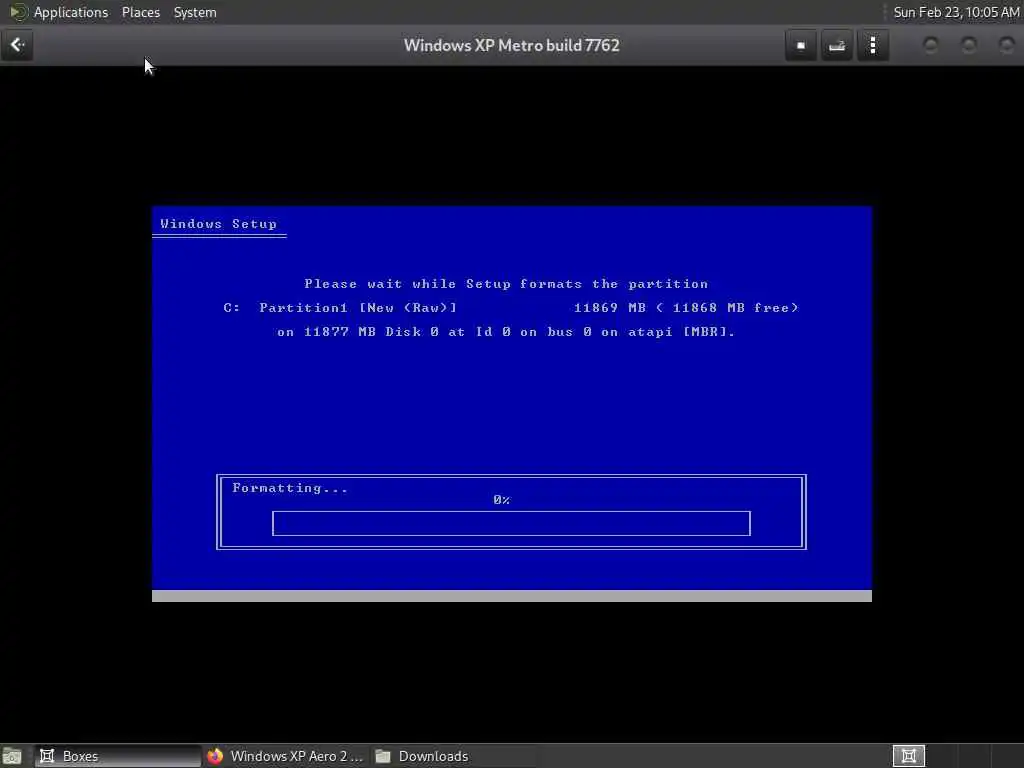Click the middle header bar window button
The height and width of the screenshot is (768, 1024).
[x=968, y=45]
